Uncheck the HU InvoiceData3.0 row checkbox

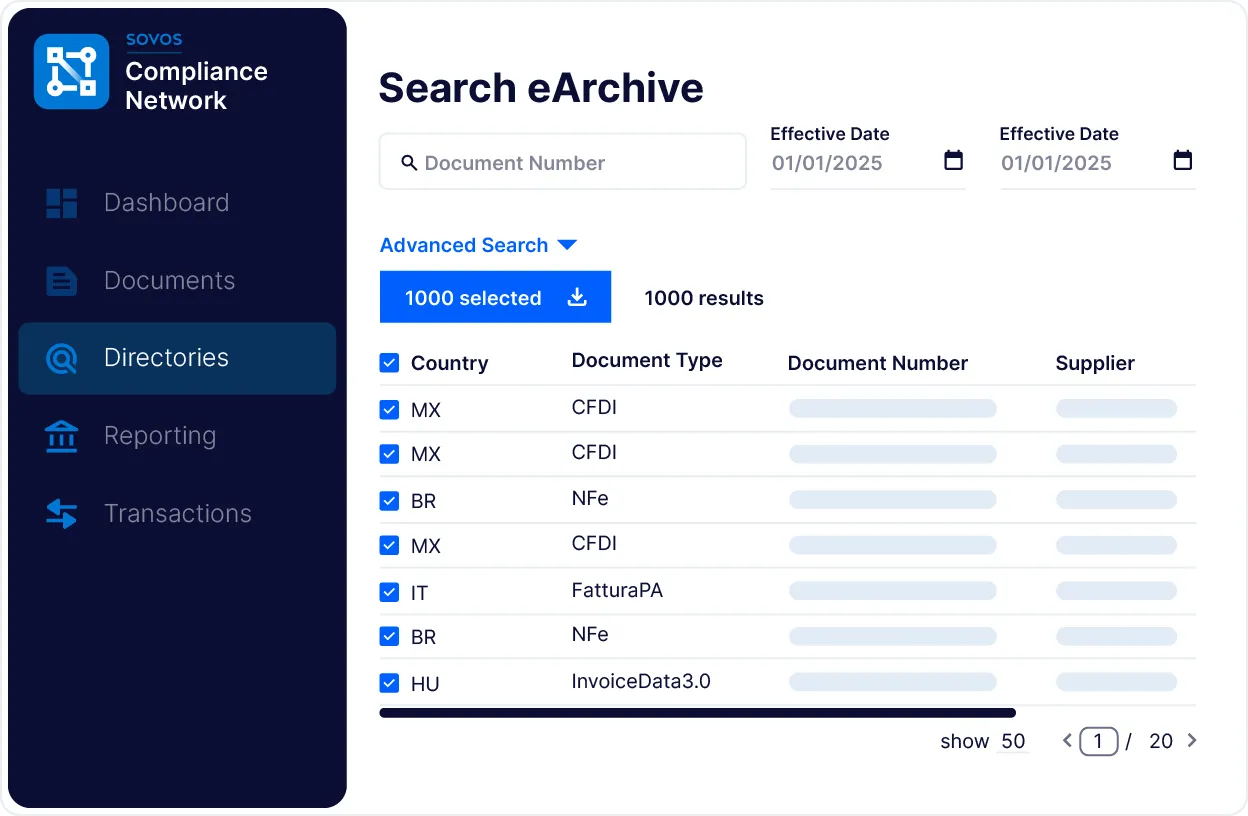pyautogui.click(x=390, y=683)
